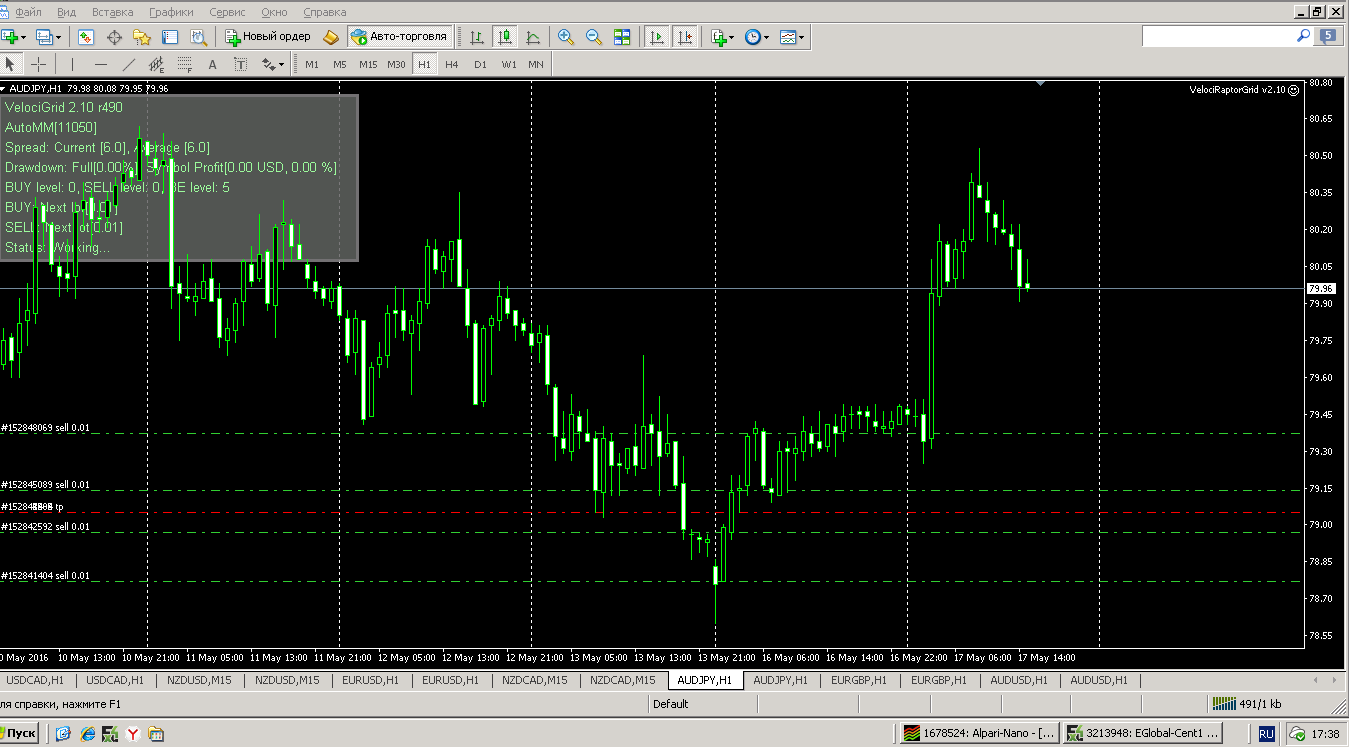Click the RU language indicator
The height and width of the screenshot is (747, 1349).
tap(1266, 733)
